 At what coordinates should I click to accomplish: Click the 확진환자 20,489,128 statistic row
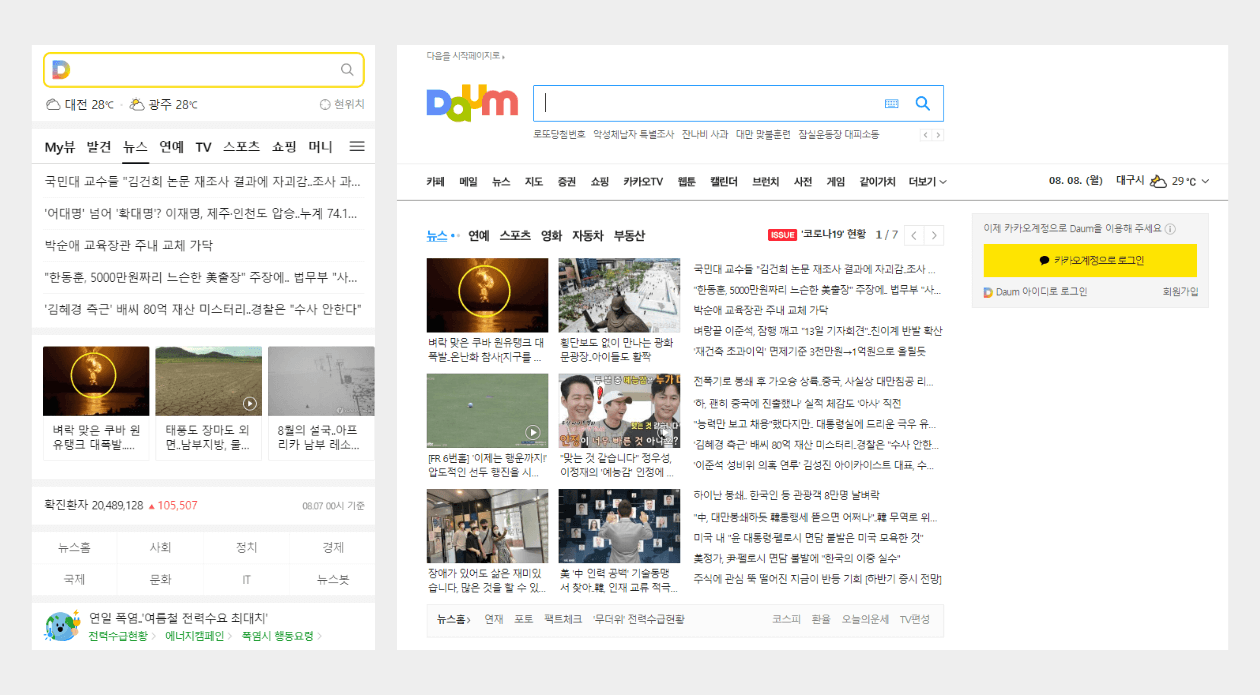pos(204,505)
